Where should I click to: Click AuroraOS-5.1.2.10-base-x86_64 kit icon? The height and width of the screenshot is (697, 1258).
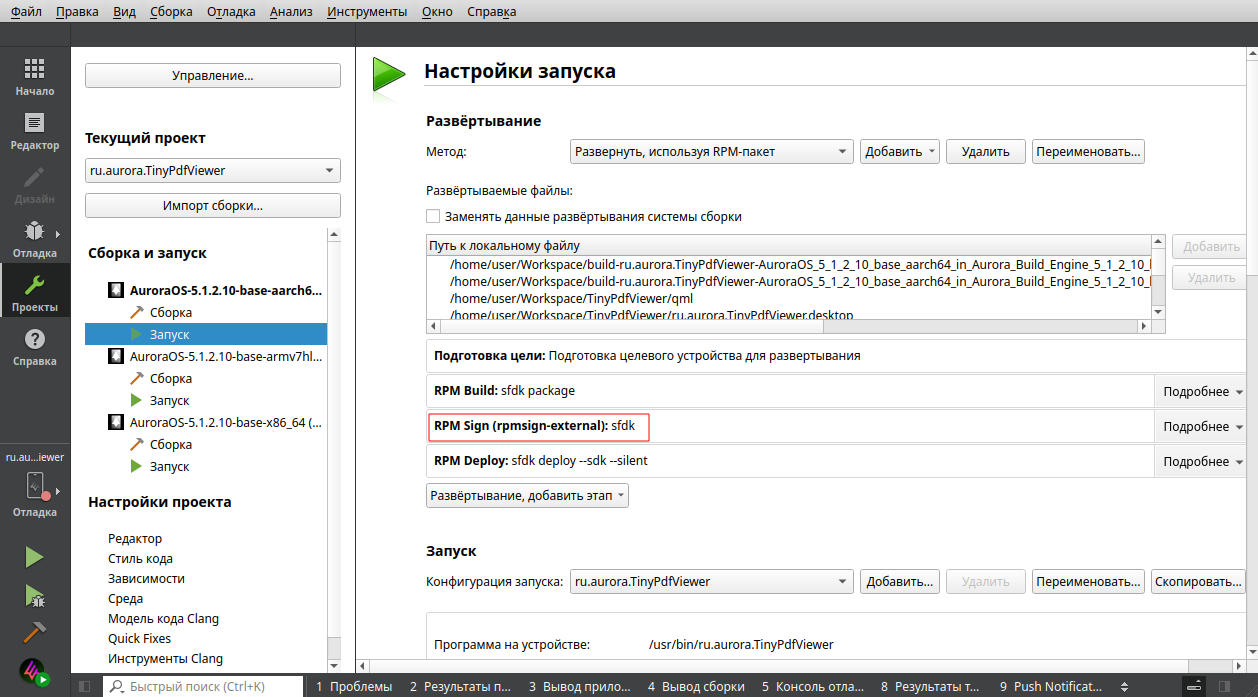116,423
